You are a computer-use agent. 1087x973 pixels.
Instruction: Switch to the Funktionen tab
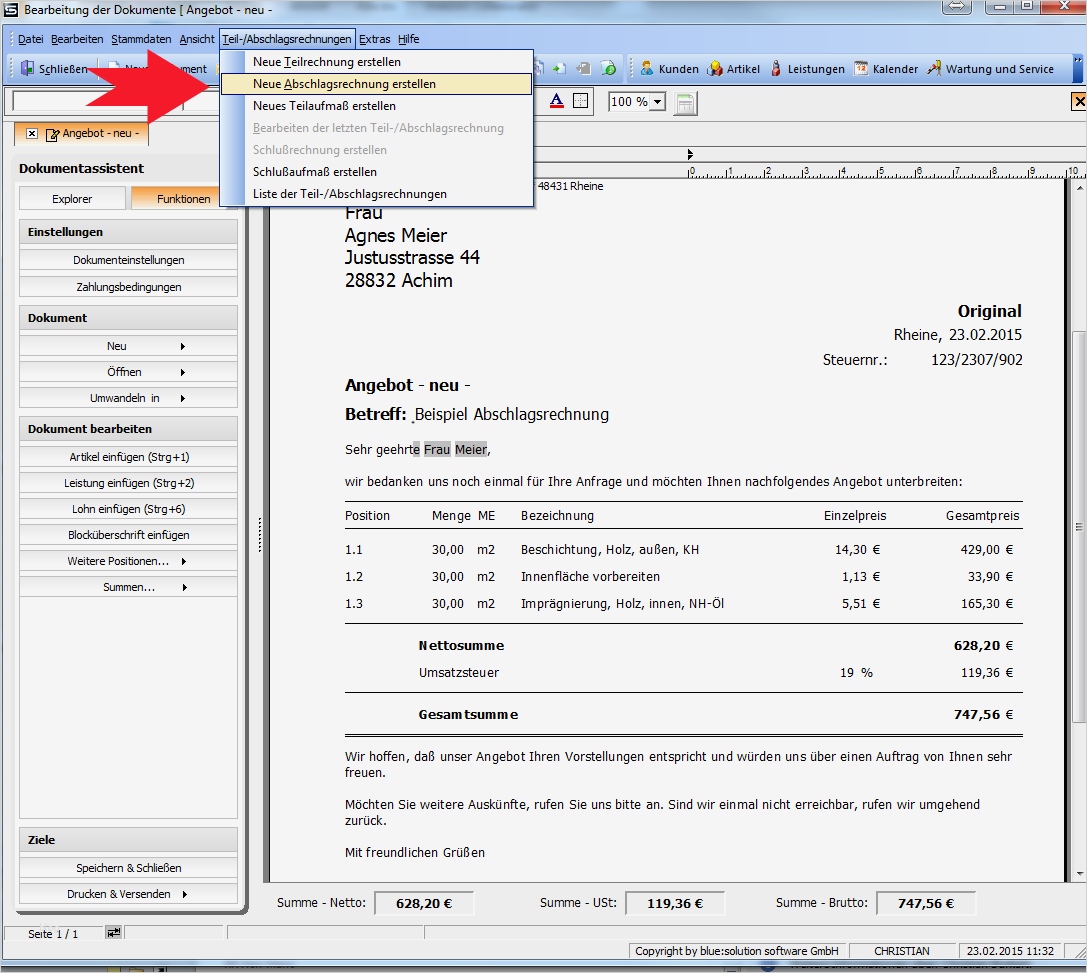coord(183,199)
